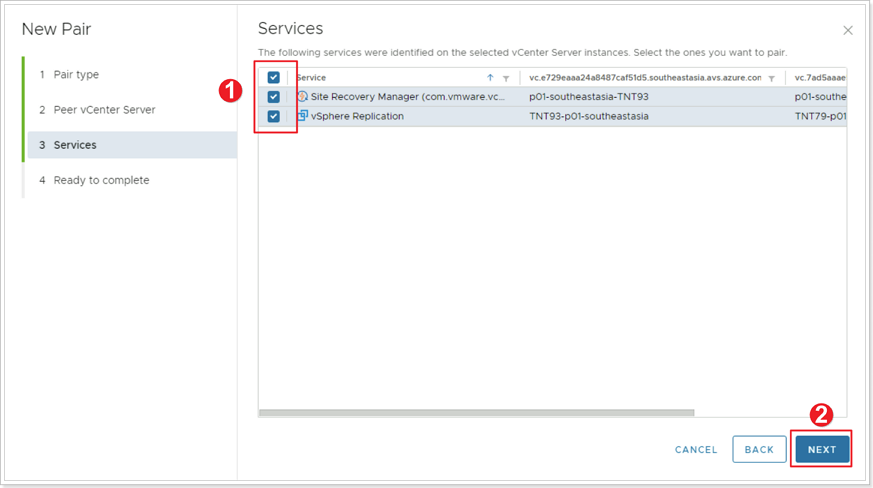Click the vc.7ad5aaae column header

click(820, 77)
